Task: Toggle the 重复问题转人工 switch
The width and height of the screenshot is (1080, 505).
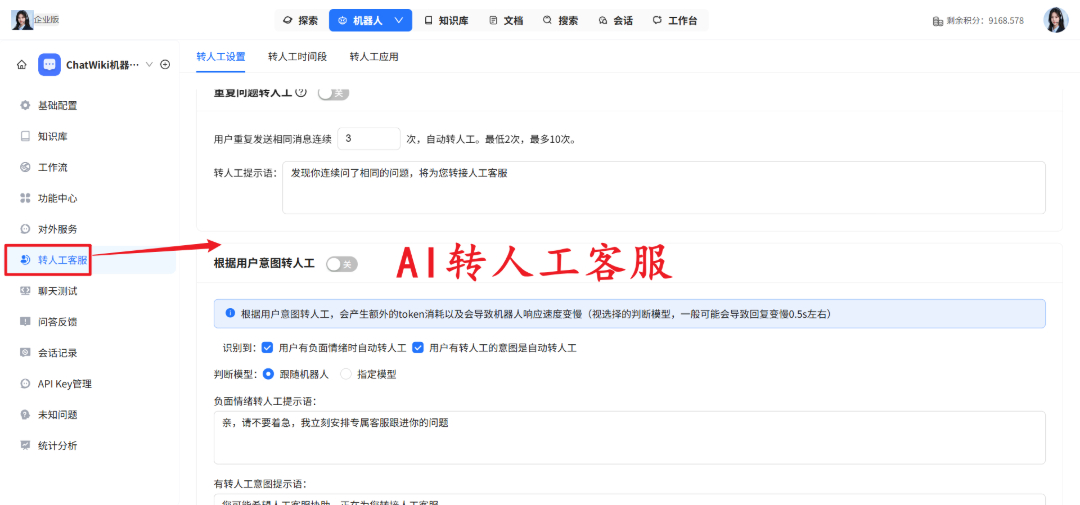Action: point(333,93)
